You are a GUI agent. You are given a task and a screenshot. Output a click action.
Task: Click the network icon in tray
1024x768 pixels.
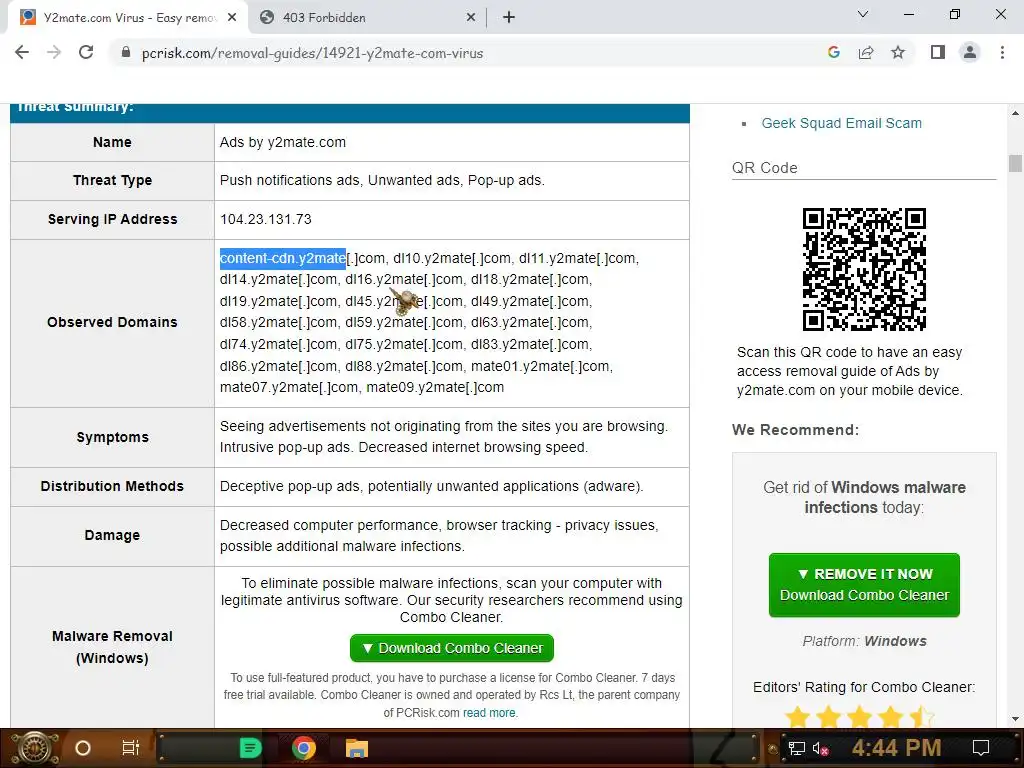[x=796, y=748]
